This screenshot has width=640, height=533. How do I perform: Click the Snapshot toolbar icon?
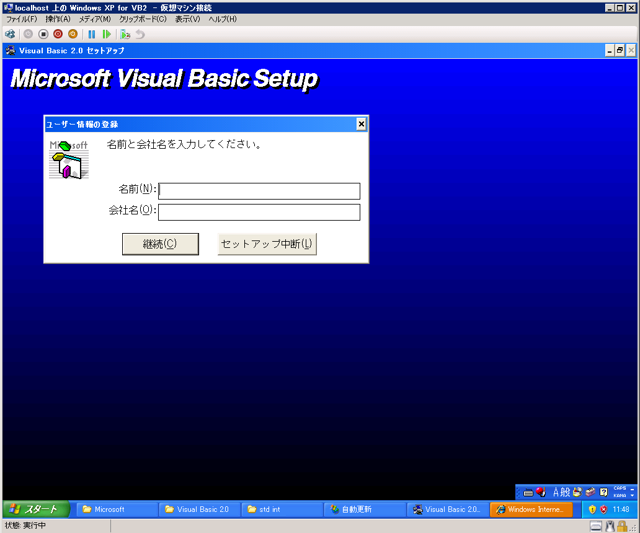coord(125,34)
